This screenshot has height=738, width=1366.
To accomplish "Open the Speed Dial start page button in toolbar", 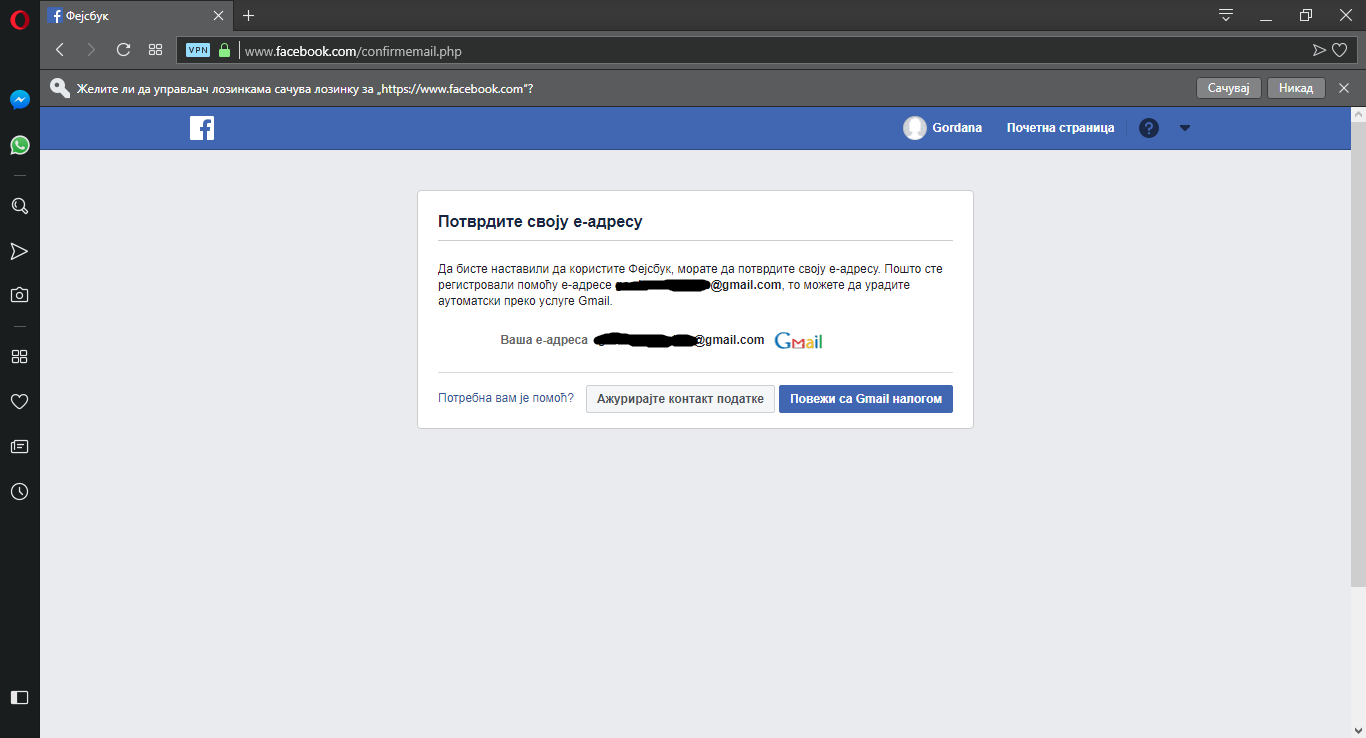I will [x=155, y=50].
